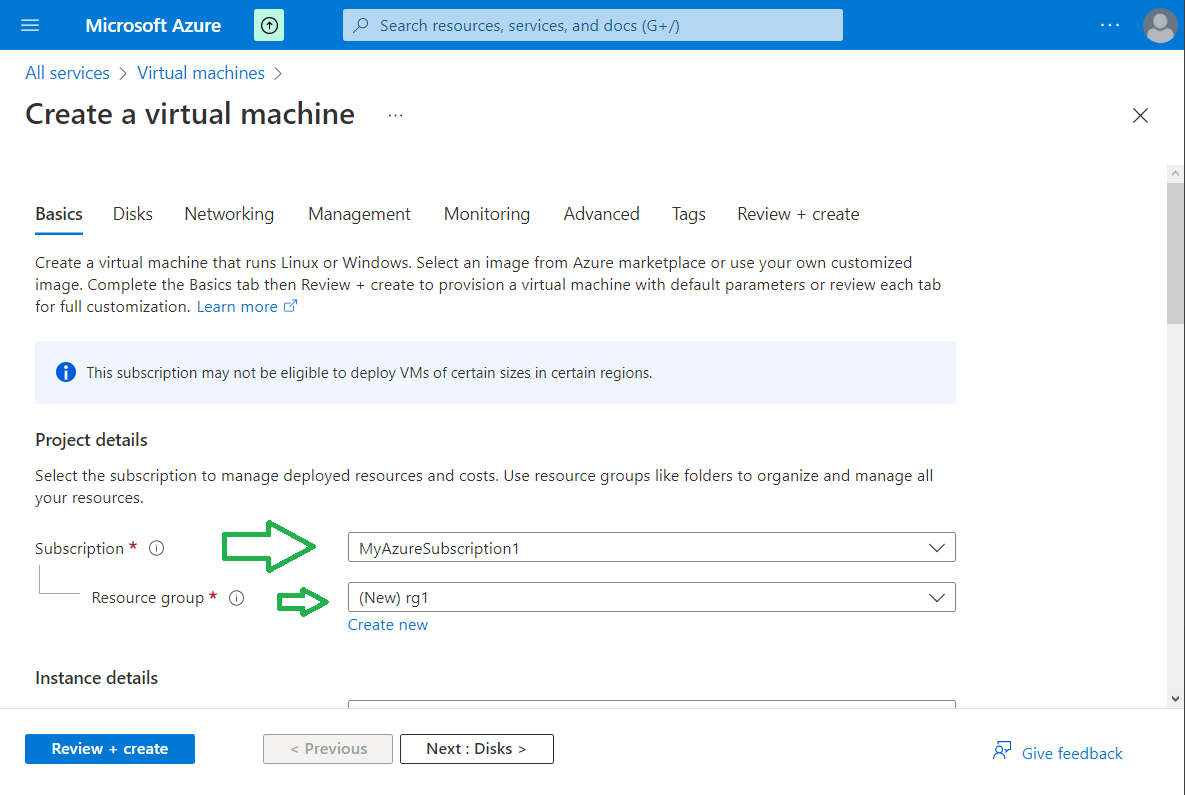Click the Resource group field label
Screen dimensions: 1185x795
148,598
